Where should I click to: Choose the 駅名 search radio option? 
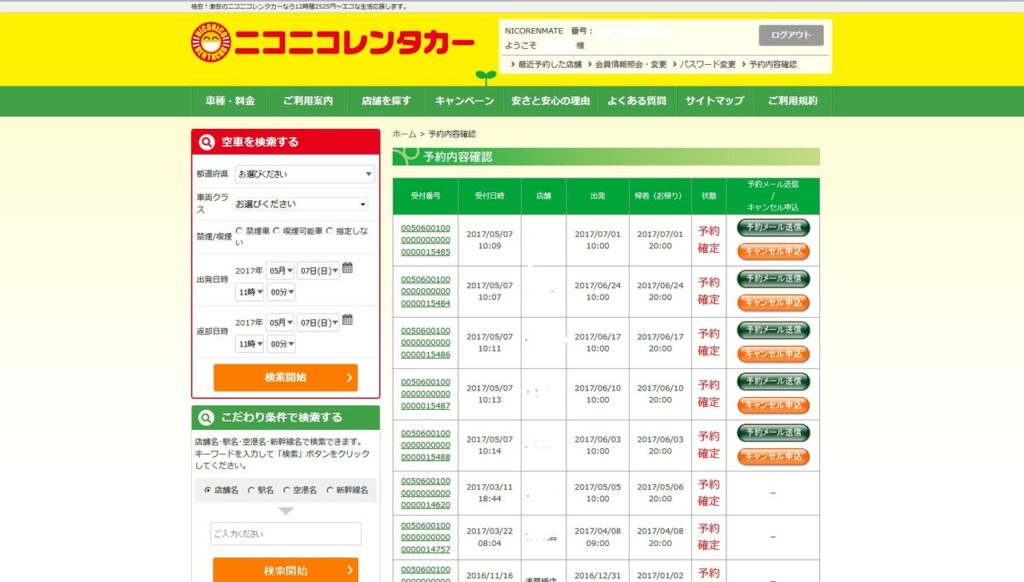click(249, 490)
